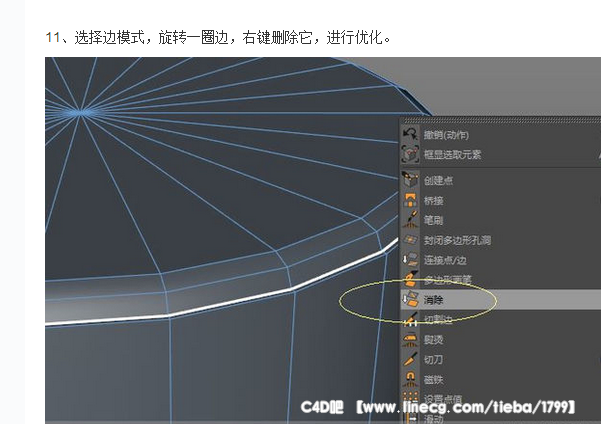Select the 创建点 create point icon

410,180
